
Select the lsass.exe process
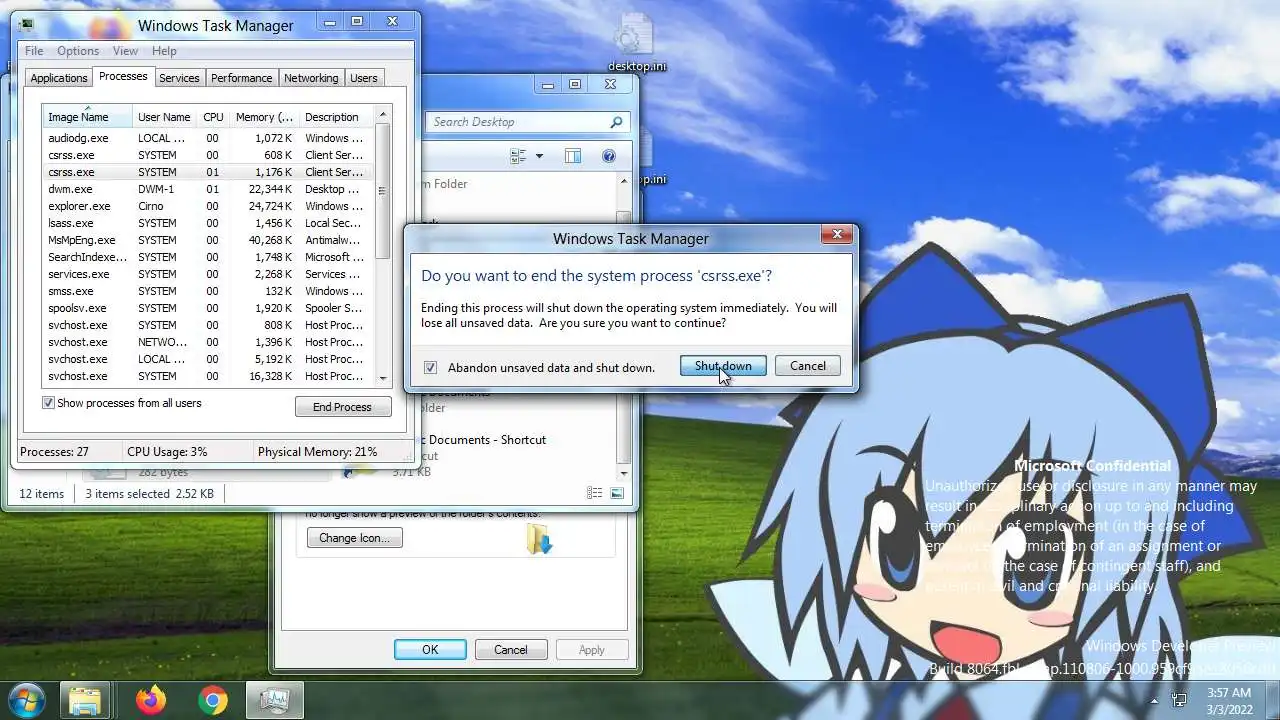pyautogui.click(x=209, y=223)
